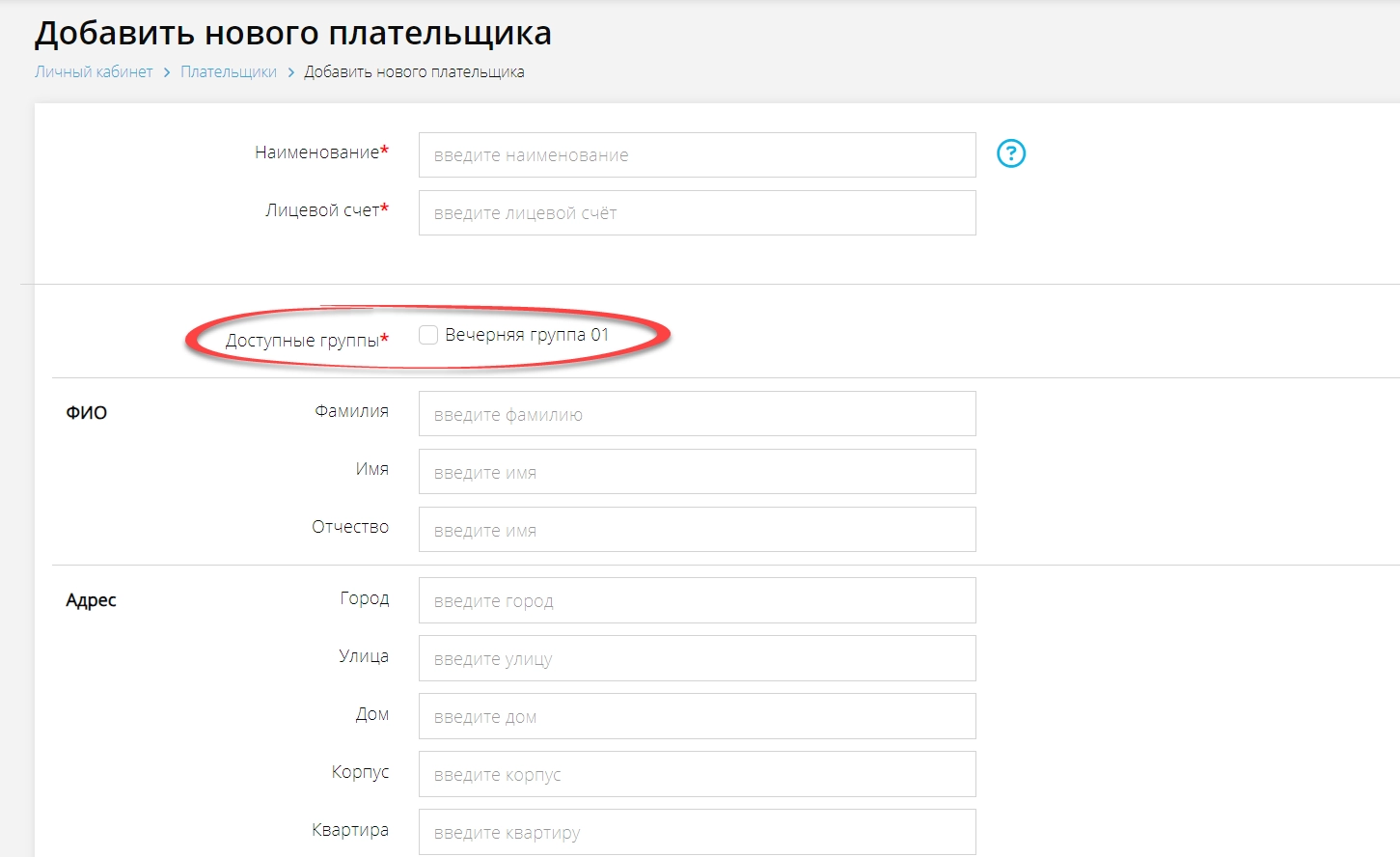This screenshot has width=1400, height=857.
Task: Click the Доступные группы label
Action: pyautogui.click(x=307, y=340)
